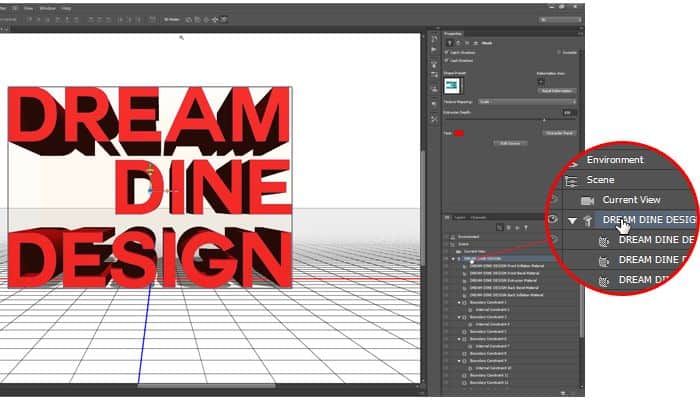Select DREAM DINE DESIGN Front Bevel Material

coord(504,273)
